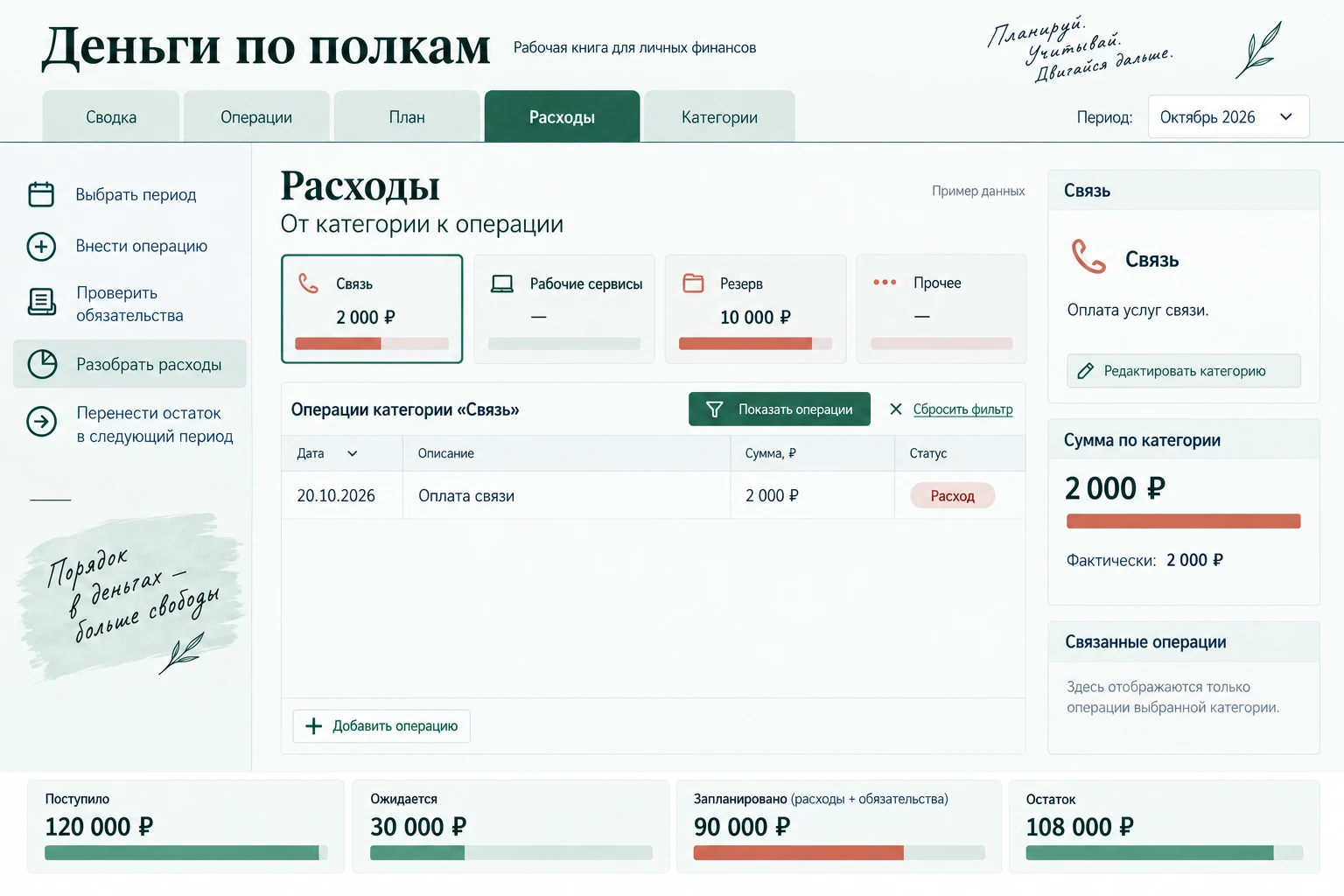Viewport: 1344px width, 896px height.
Task: Click the plus-circle icon for Внести операцию
Action: click(41, 247)
